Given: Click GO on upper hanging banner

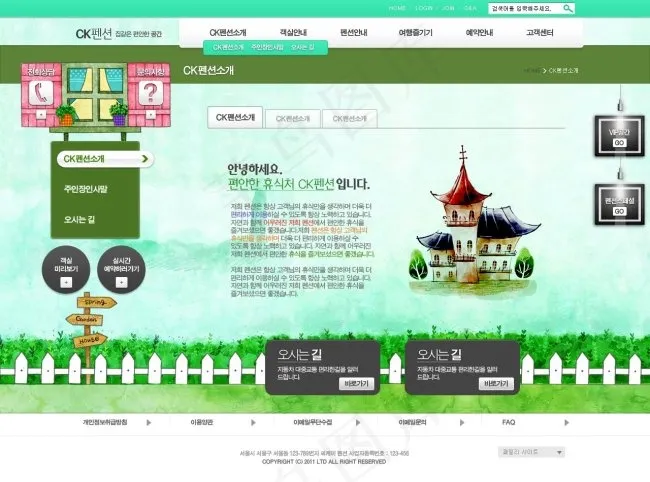Looking at the screenshot, I should [619, 143].
